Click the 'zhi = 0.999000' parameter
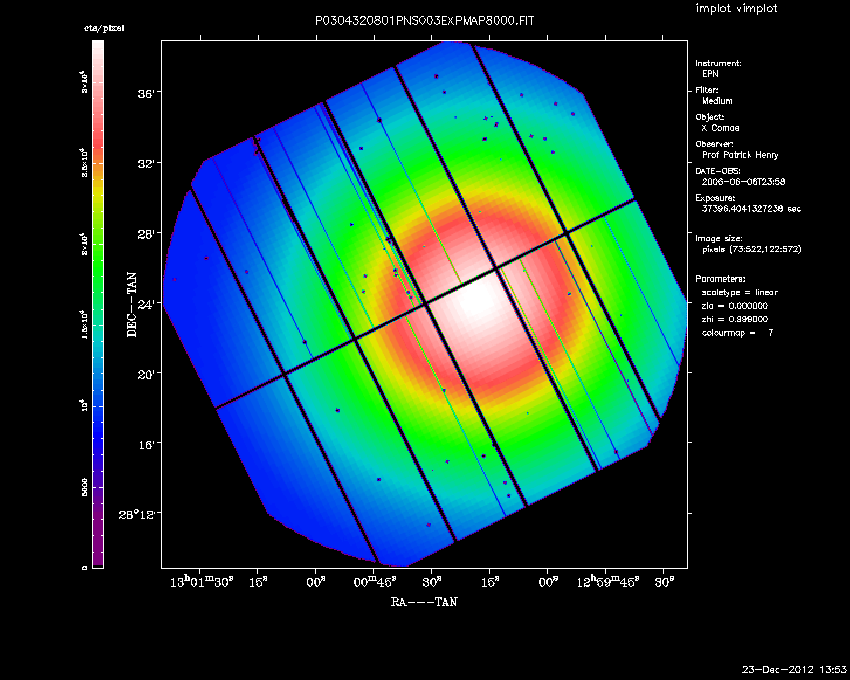The image size is (850, 680). pyautogui.click(x=735, y=319)
